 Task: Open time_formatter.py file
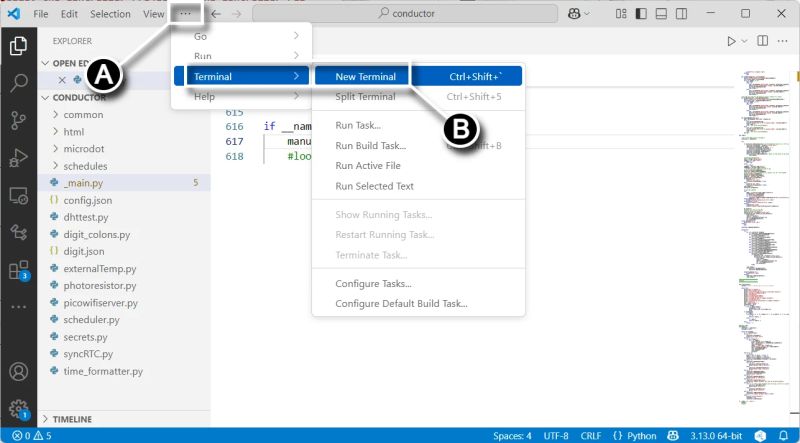coord(124,371)
